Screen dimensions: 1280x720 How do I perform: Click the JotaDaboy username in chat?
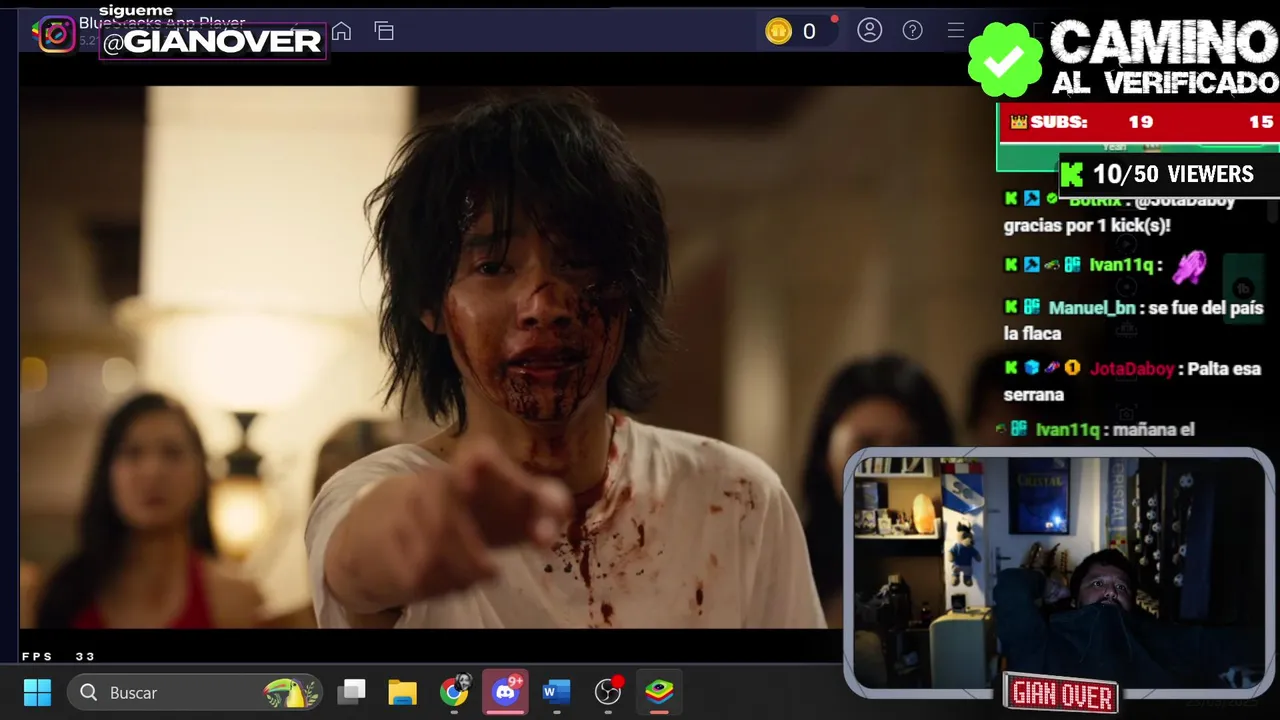coord(1132,369)
